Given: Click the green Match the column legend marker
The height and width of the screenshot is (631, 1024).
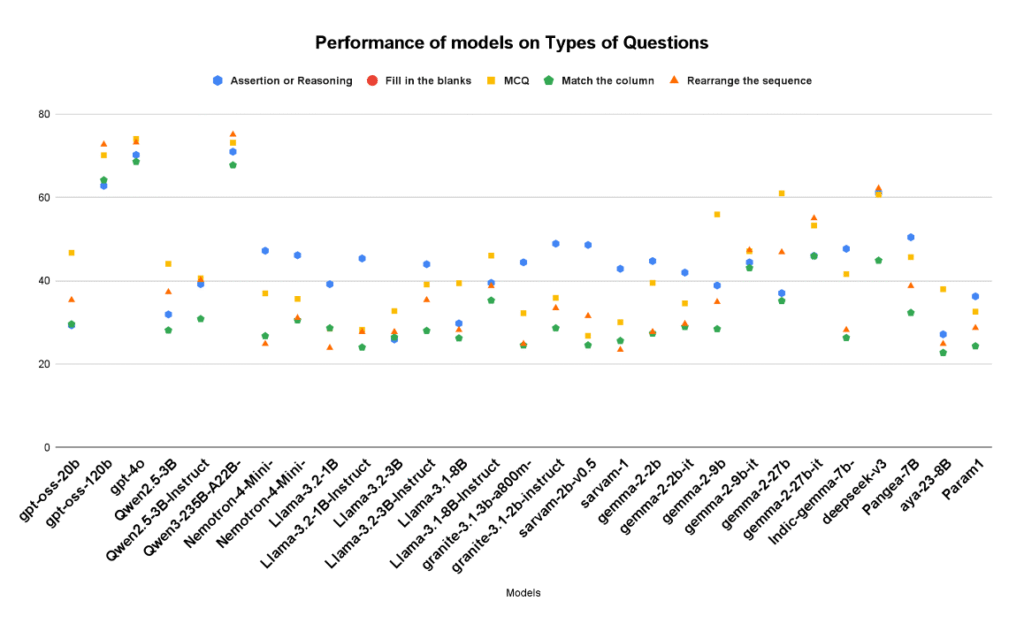Looking at the screenshot, I should pyautogui.click(x=549, y=81).
